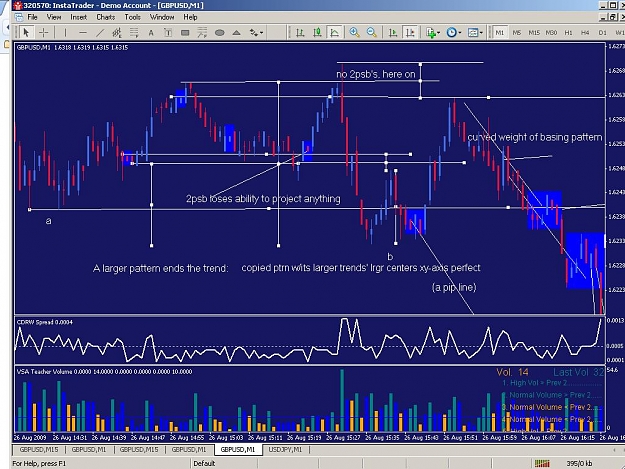Activate the M1 timeframe button
The image size is (625, 469).
[500, 33]
